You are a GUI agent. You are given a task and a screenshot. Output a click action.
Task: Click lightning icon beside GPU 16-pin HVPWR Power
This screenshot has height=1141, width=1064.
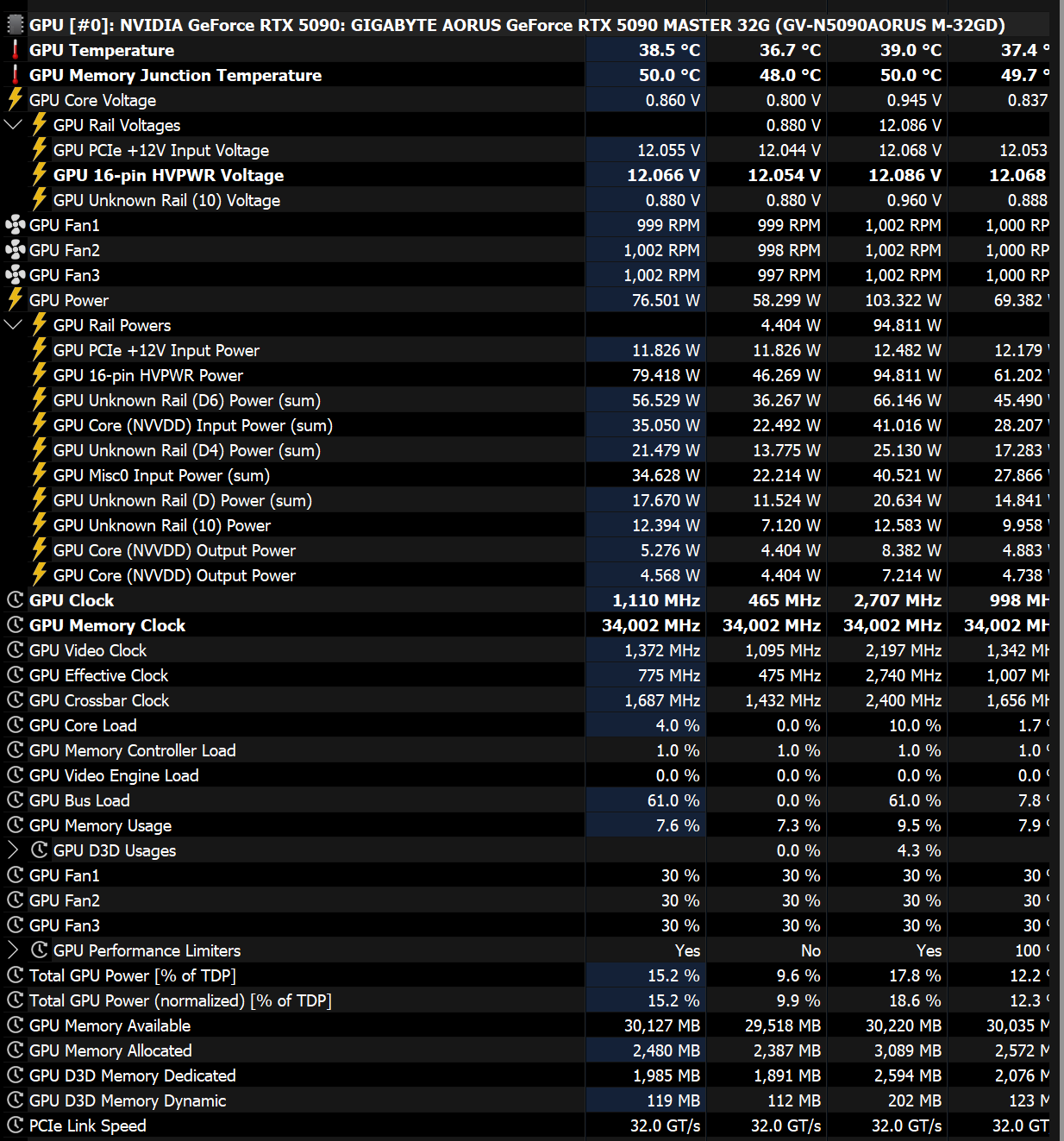[x=39, y=375]
